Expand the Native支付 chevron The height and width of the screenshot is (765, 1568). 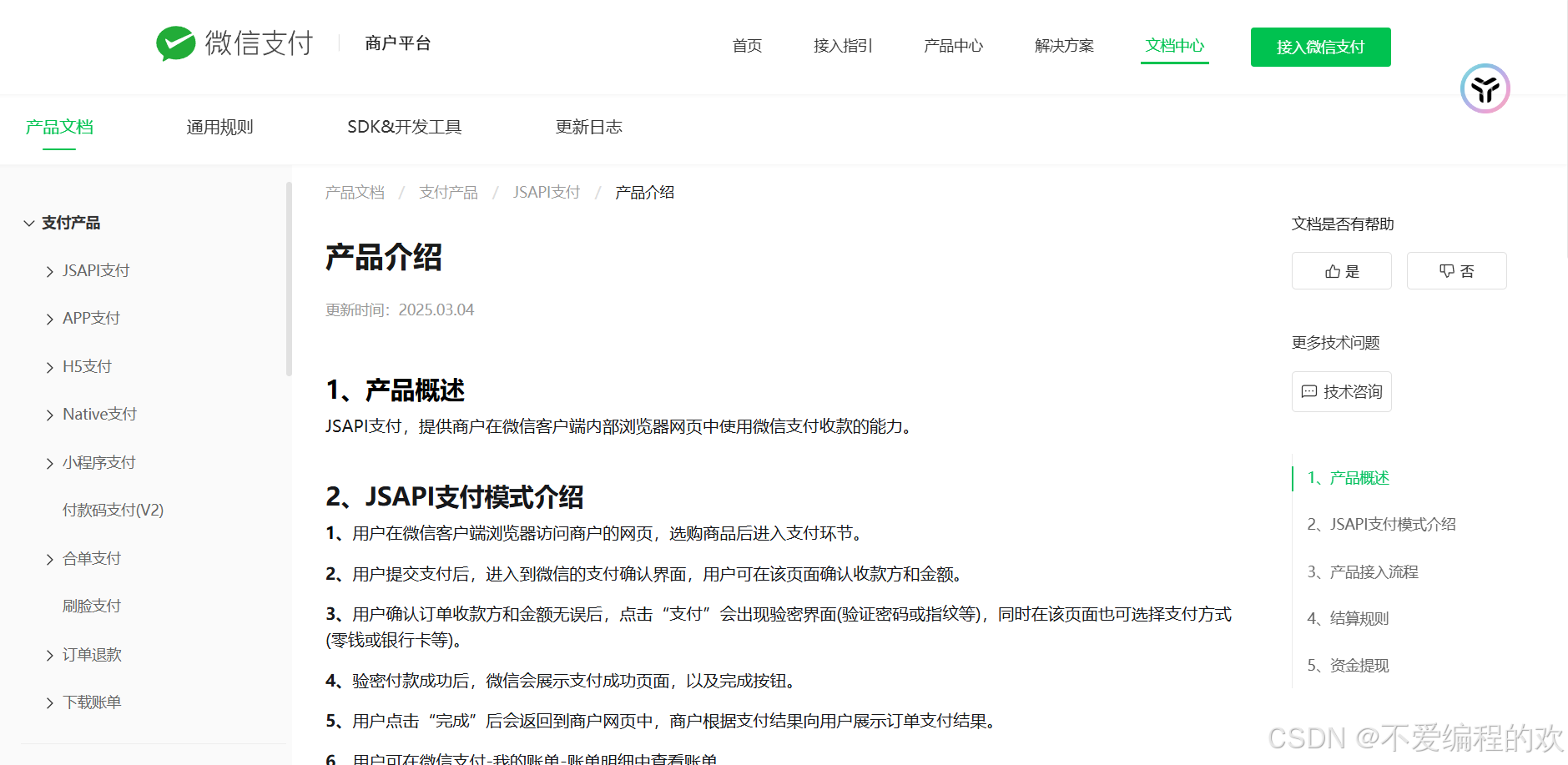pos(49,415)
